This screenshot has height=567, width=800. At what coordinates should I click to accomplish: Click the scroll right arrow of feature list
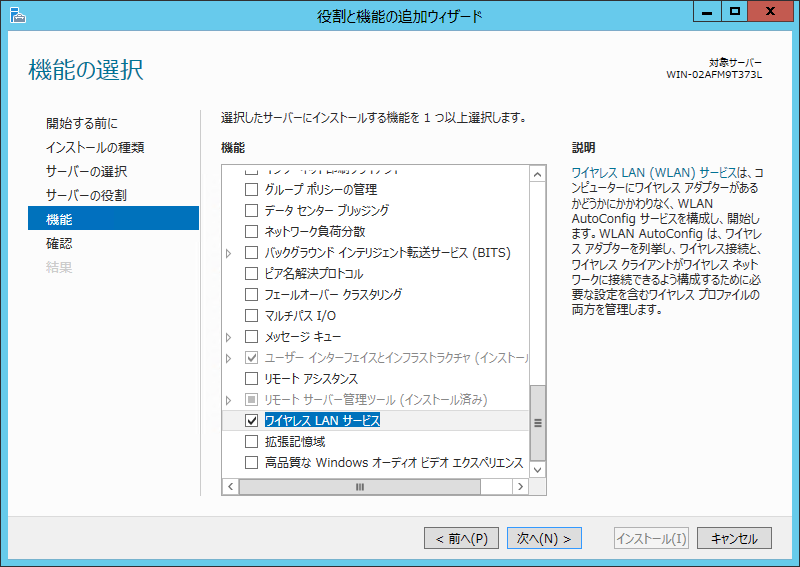520,487
